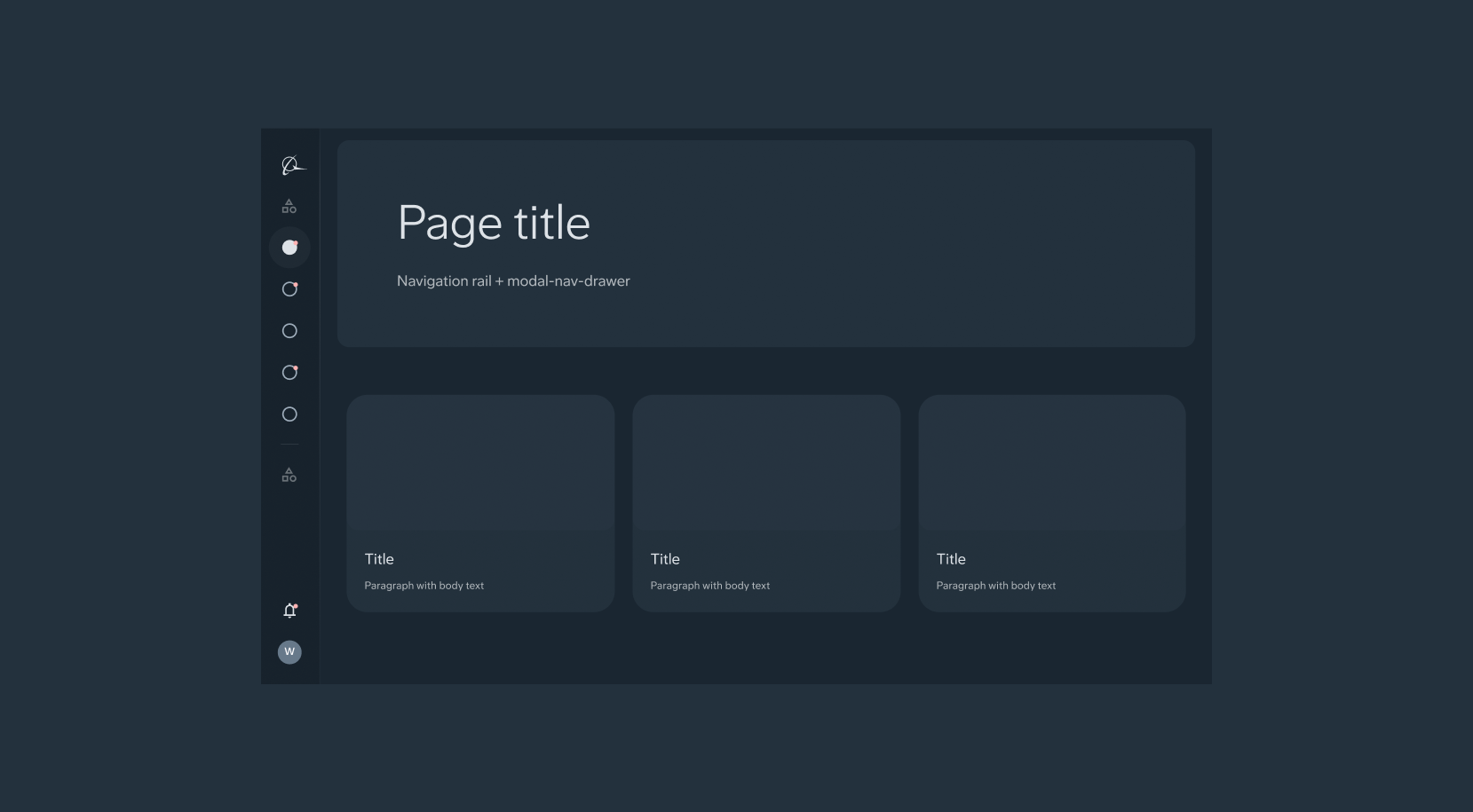Open notifications bell icon
Screen dimensions: 1473x812
click(289, 611)
